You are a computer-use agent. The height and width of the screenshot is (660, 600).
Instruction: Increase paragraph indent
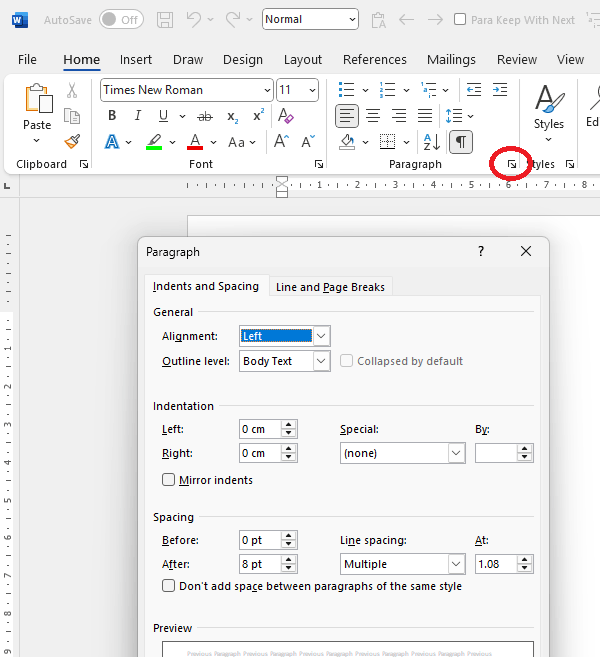[x=500, y=90]
